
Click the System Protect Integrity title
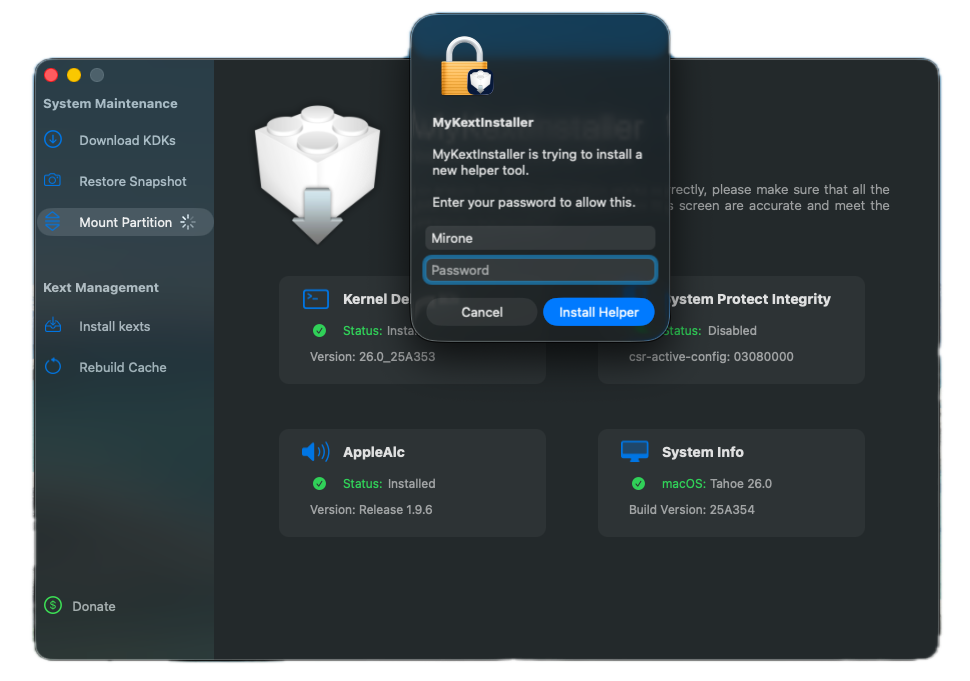(x=749, y=299)
